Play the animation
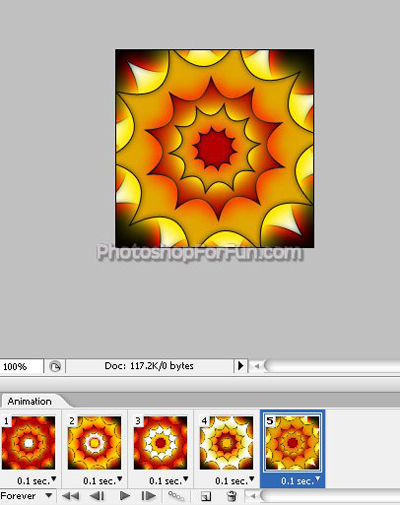The height and width of the screenshot is (505, 400). pyautogui.click(x=125, y=496)
